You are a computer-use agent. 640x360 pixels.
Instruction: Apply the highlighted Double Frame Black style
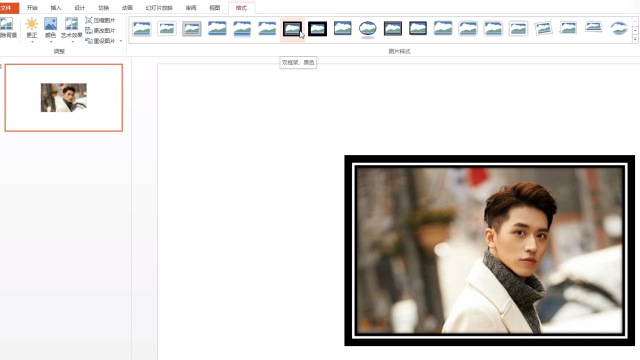[292, 29]
